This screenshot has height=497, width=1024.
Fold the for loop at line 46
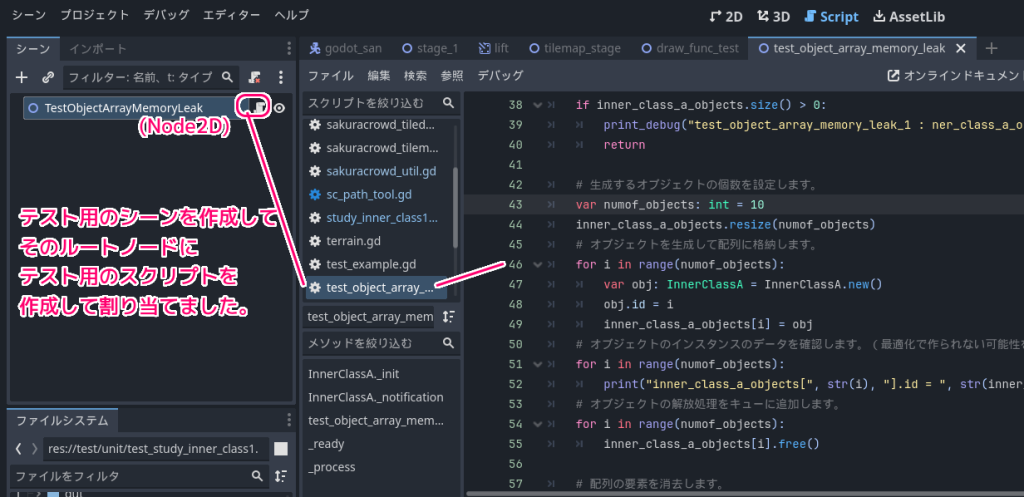(x=538, y=265)
